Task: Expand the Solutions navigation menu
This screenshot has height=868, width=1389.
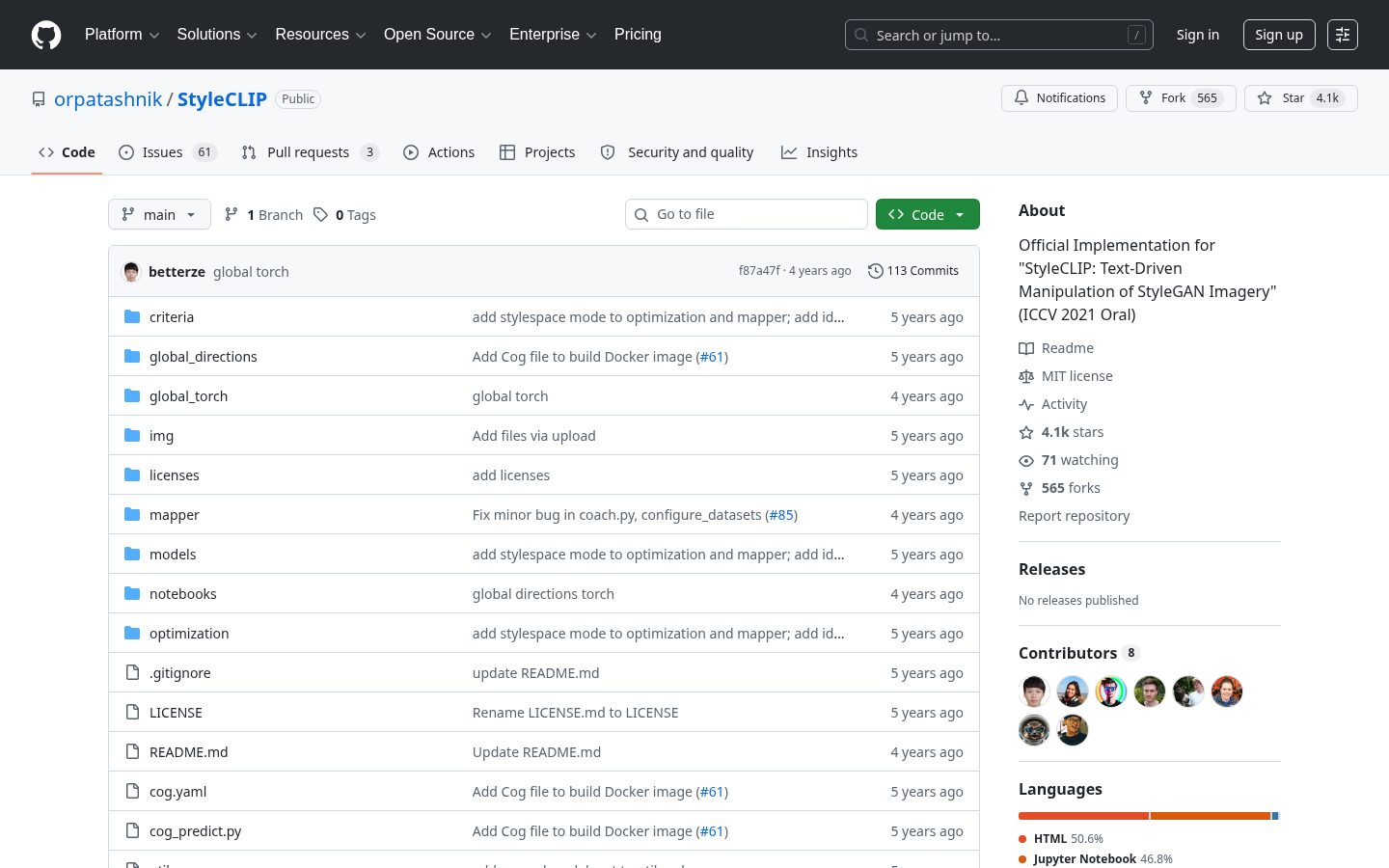Action: (x=217, y=35)
